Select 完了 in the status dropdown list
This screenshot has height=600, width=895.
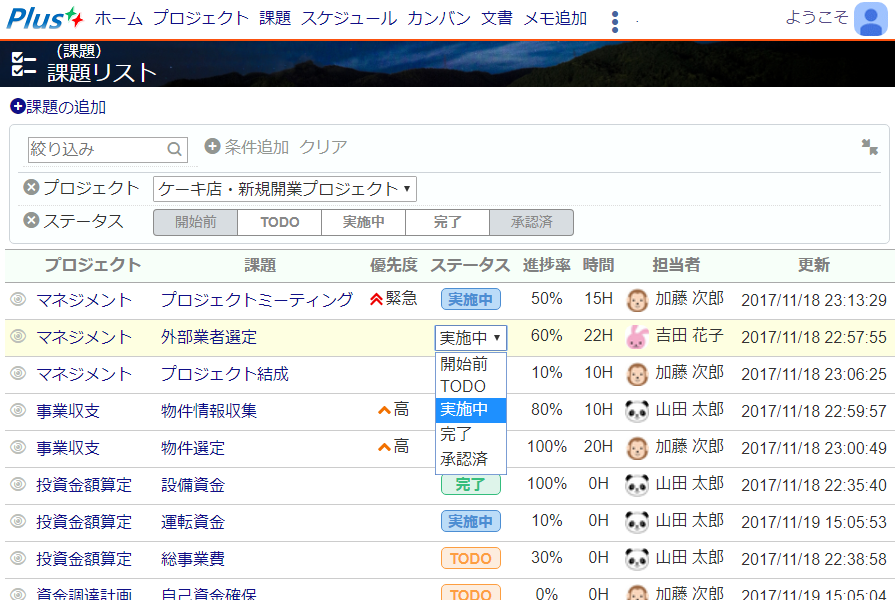coord(456,435)
